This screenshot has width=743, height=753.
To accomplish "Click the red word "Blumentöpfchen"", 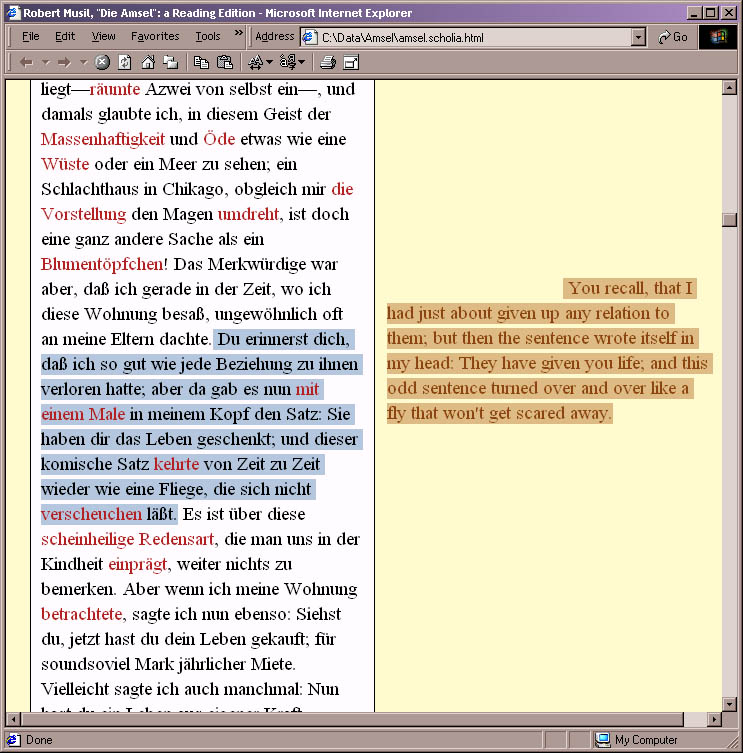I will 102,264.
